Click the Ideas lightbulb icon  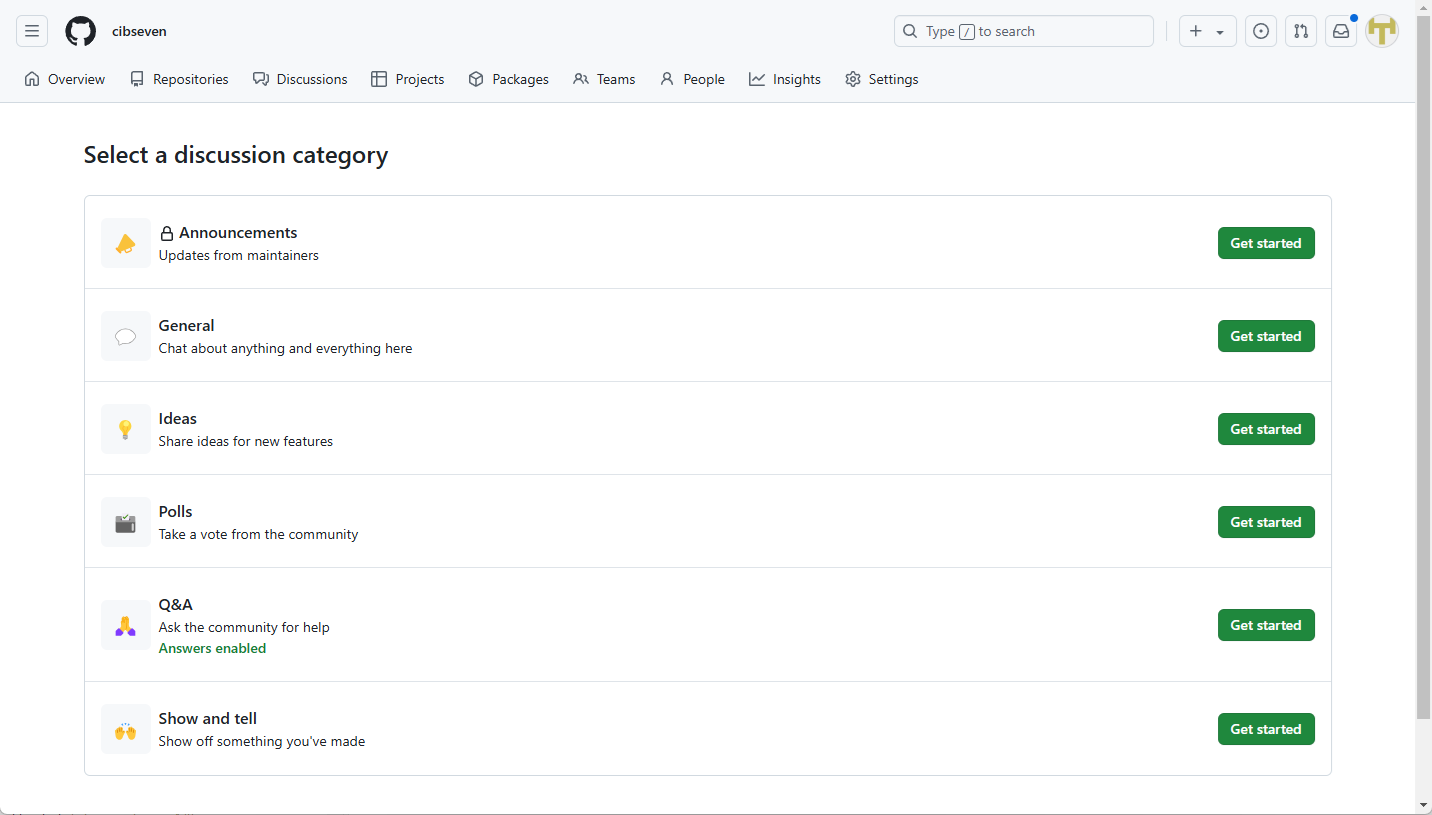(125, 428)
